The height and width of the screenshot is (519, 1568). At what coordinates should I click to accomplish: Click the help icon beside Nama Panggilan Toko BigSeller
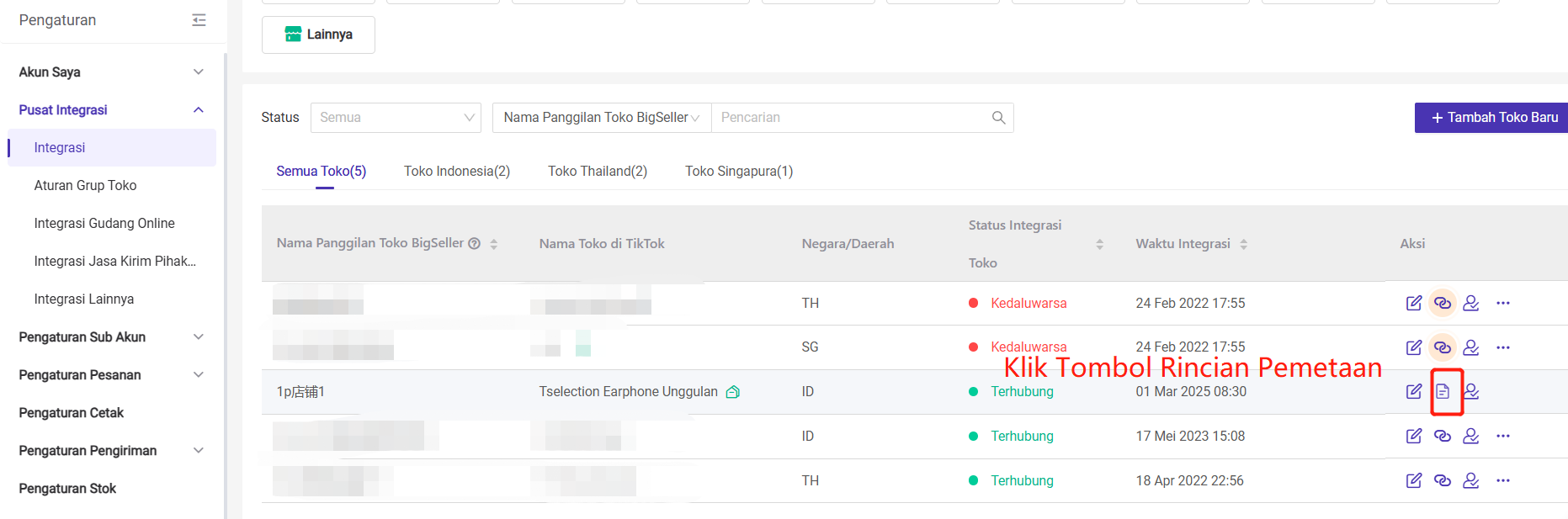point(475,244)
